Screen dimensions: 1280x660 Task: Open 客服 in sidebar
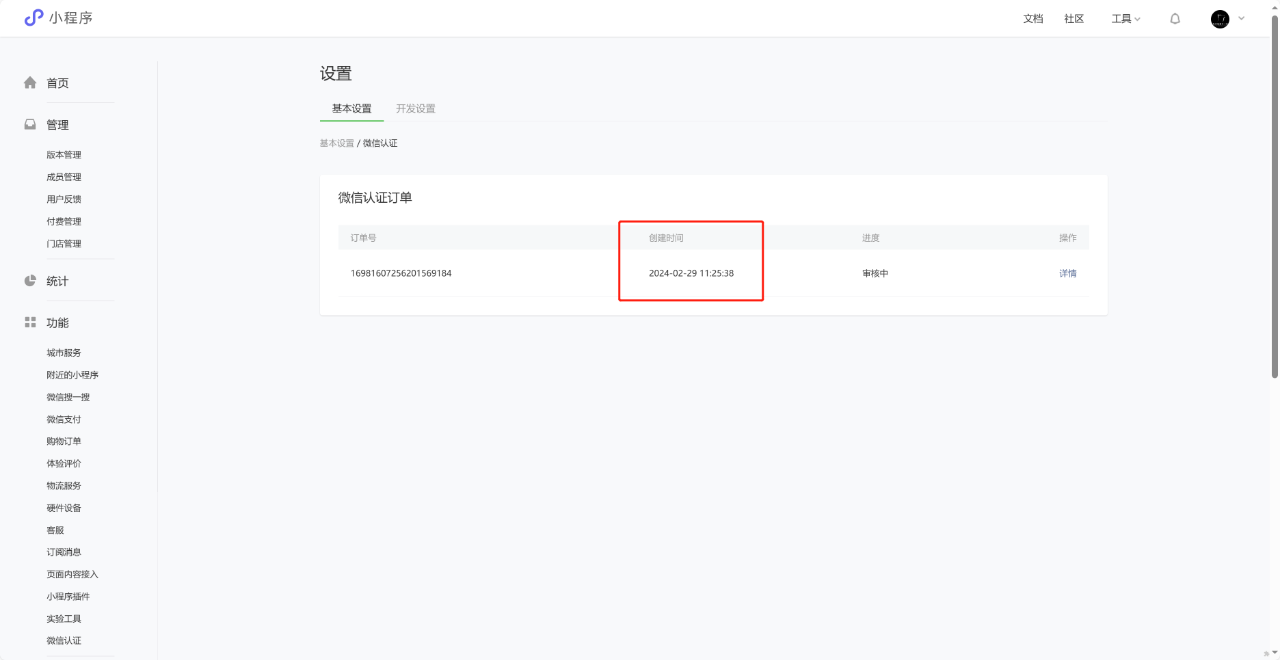click(55, 530)
